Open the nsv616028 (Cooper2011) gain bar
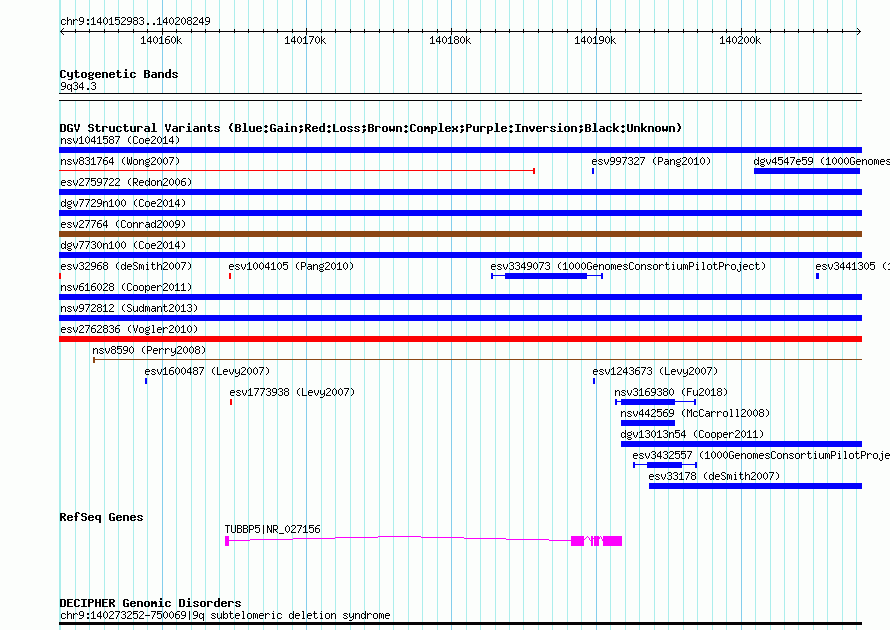 (x=460, y=297)
